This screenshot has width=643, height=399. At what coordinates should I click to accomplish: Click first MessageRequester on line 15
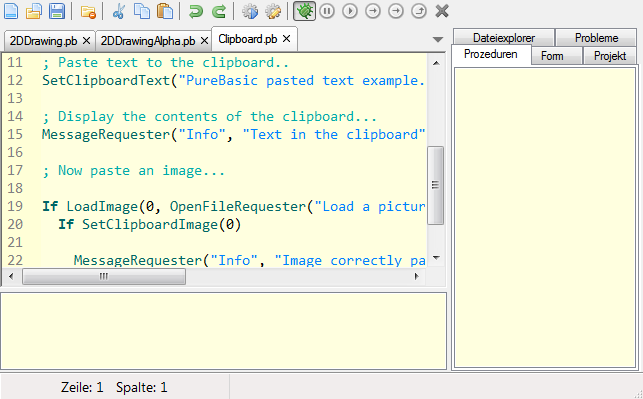(106, 135)
